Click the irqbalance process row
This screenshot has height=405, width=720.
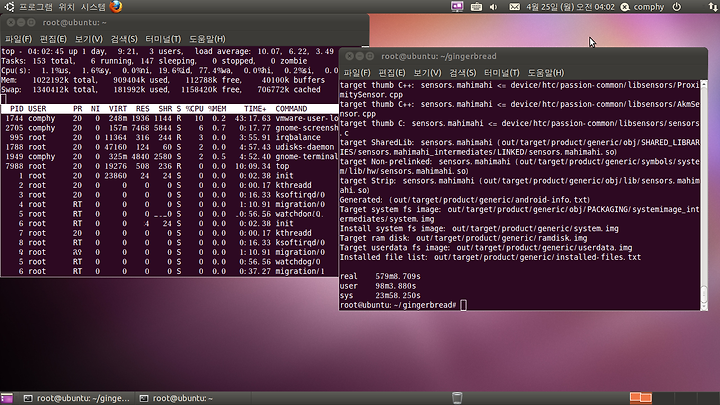tap(169, 137)
